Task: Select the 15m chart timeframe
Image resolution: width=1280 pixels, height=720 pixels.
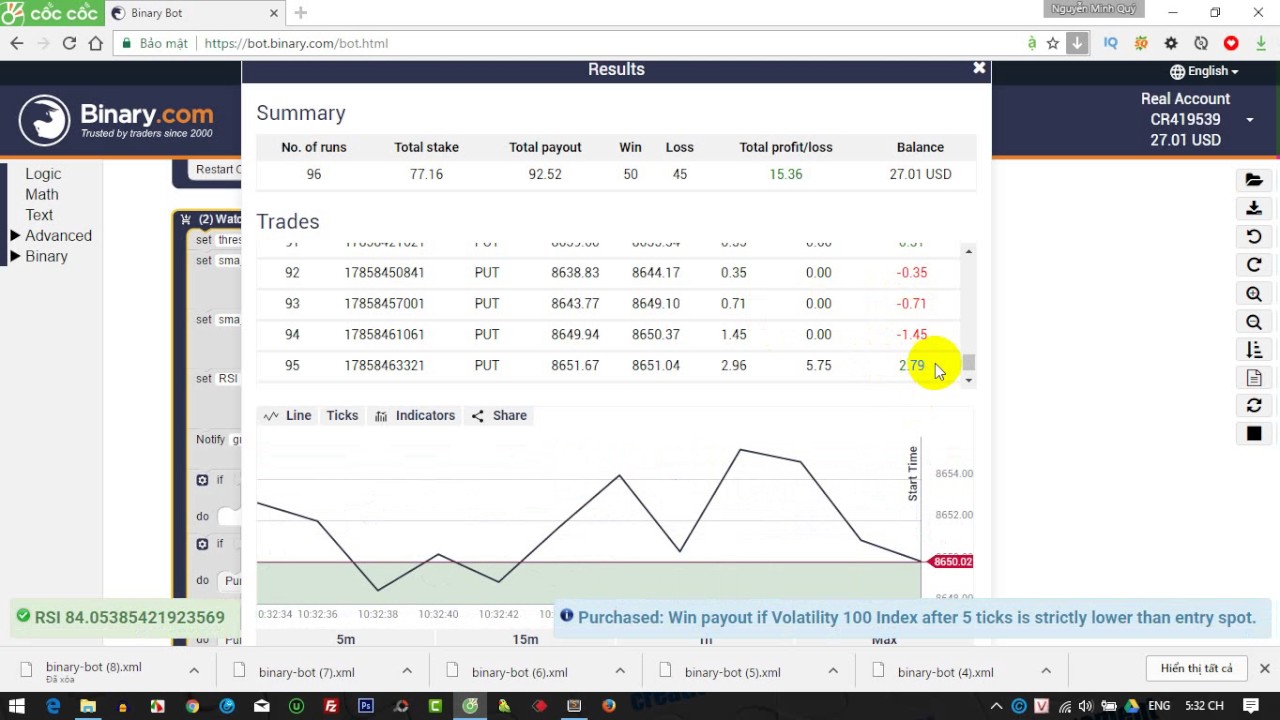Action: point(525,639)
